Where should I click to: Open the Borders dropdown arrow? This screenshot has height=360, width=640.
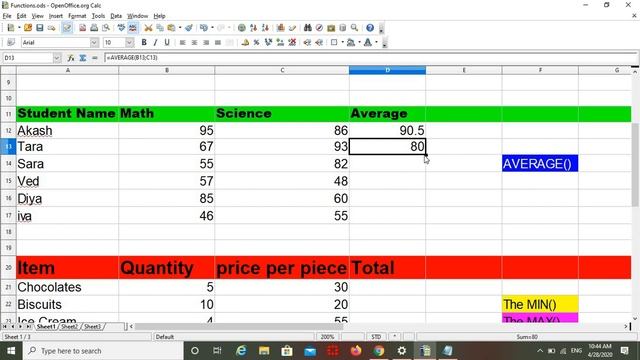pos(342,42)
